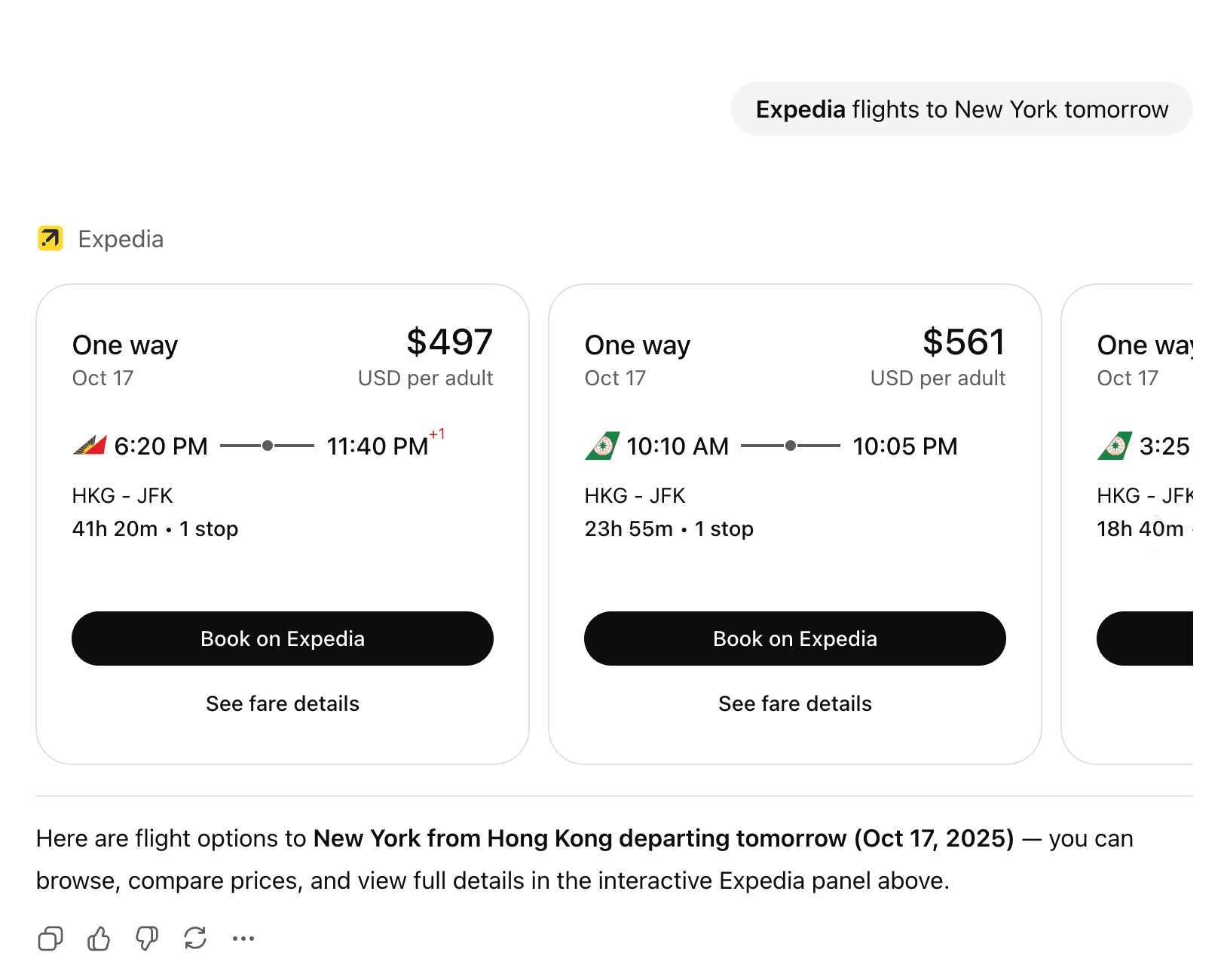
Task: Click the thumbs up icon
Action: 99,939
